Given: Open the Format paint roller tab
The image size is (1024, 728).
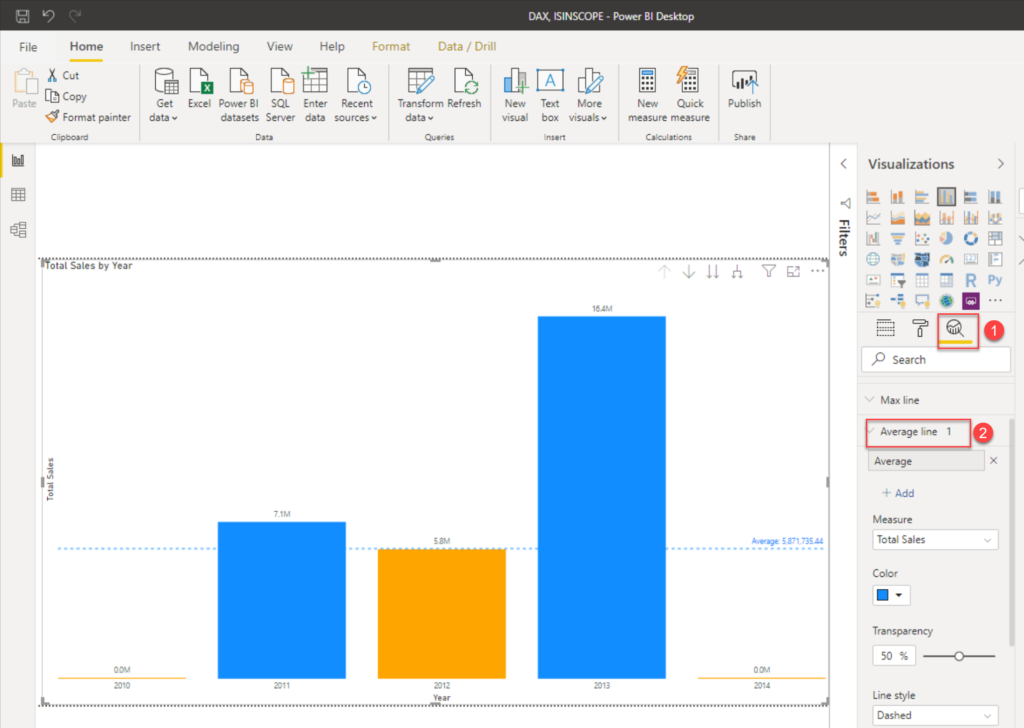Looking at the screenshot, I should click(920, 328).
